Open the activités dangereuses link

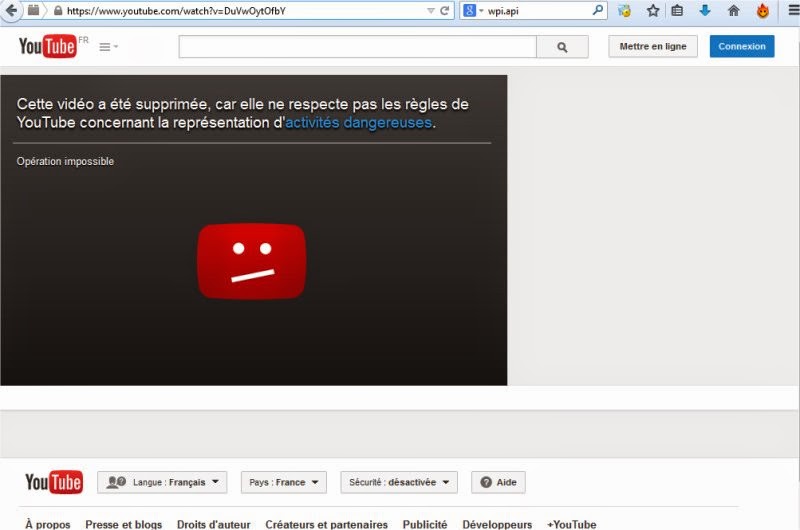[358, 122]
